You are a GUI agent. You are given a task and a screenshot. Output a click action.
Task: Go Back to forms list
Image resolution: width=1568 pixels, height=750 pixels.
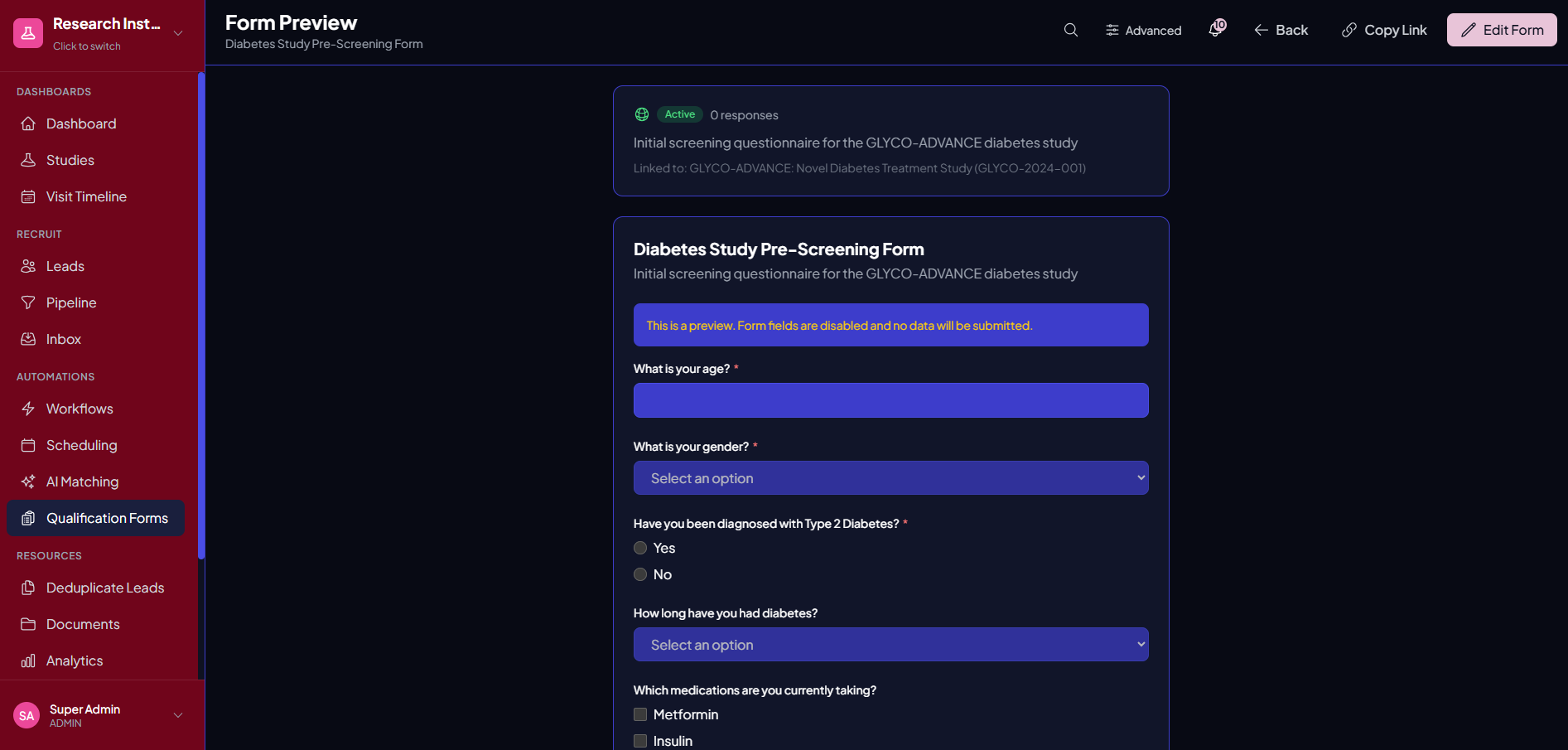[1281, 30]
